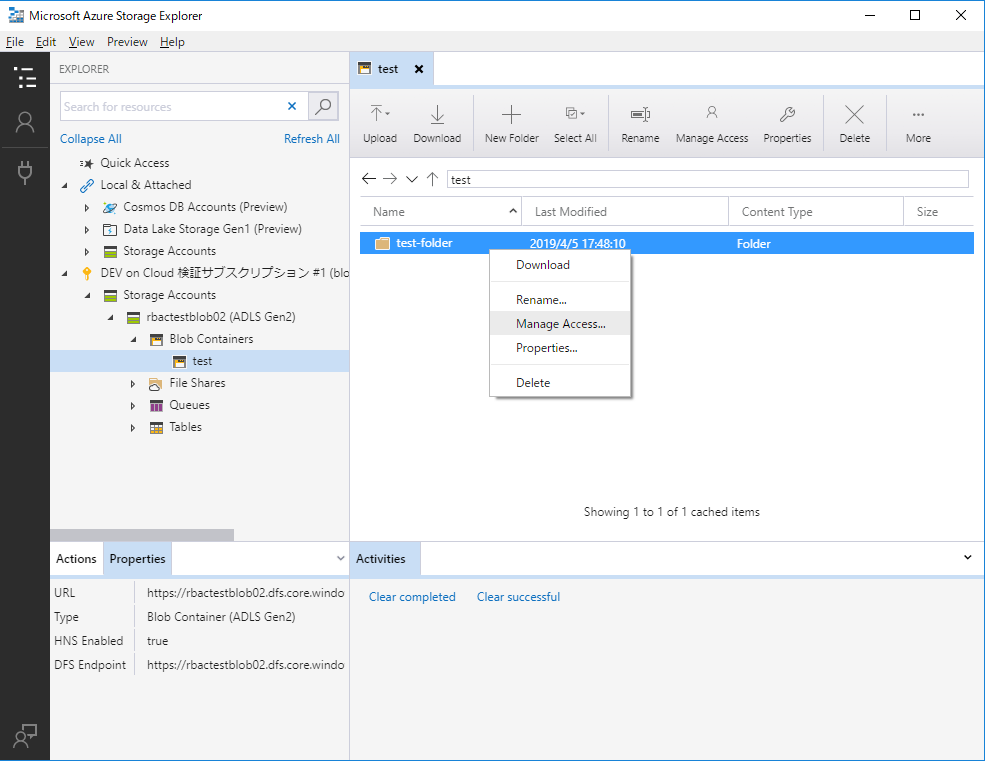Collapse the Actions/Properties panel chevron

pyautogui.click(x=340, y=558)
